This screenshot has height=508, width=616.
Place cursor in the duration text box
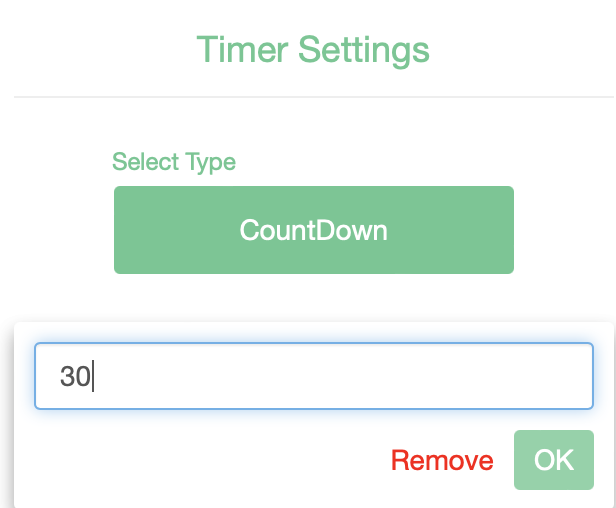click(313, 376)
